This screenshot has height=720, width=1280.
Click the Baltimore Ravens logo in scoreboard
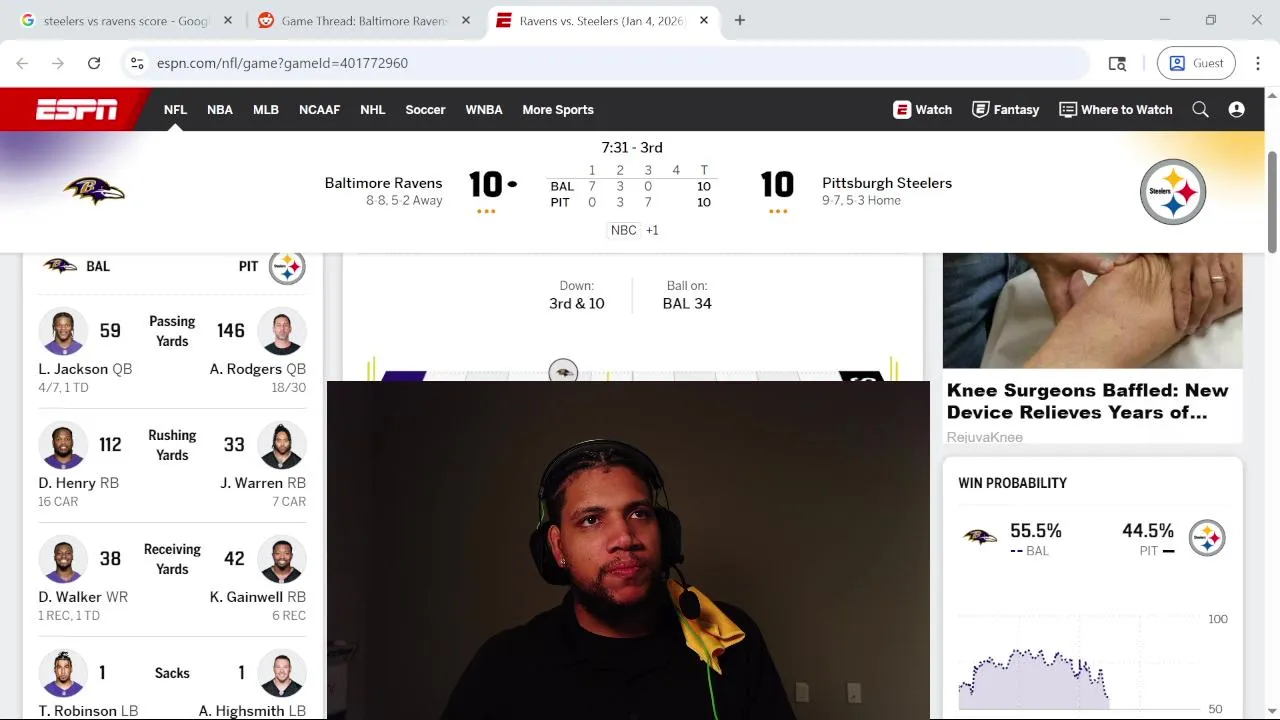pos(94,191)
